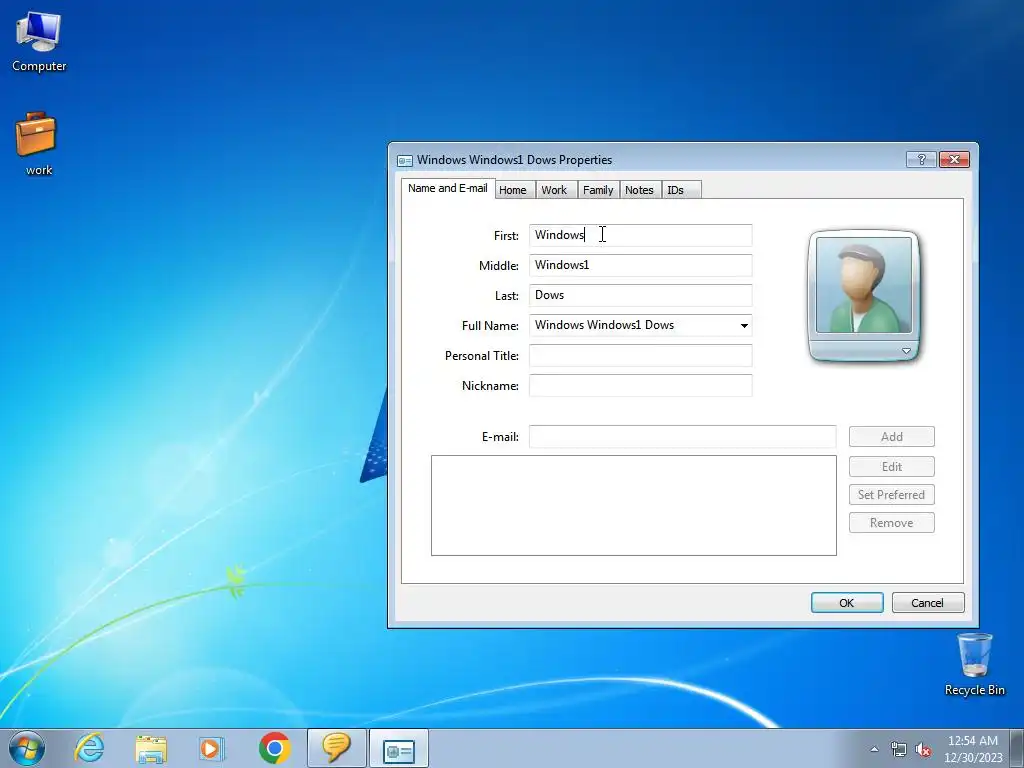Click the contact picture thumbnail
This screenshot has width=1024, height=768.
pos(864,285)
